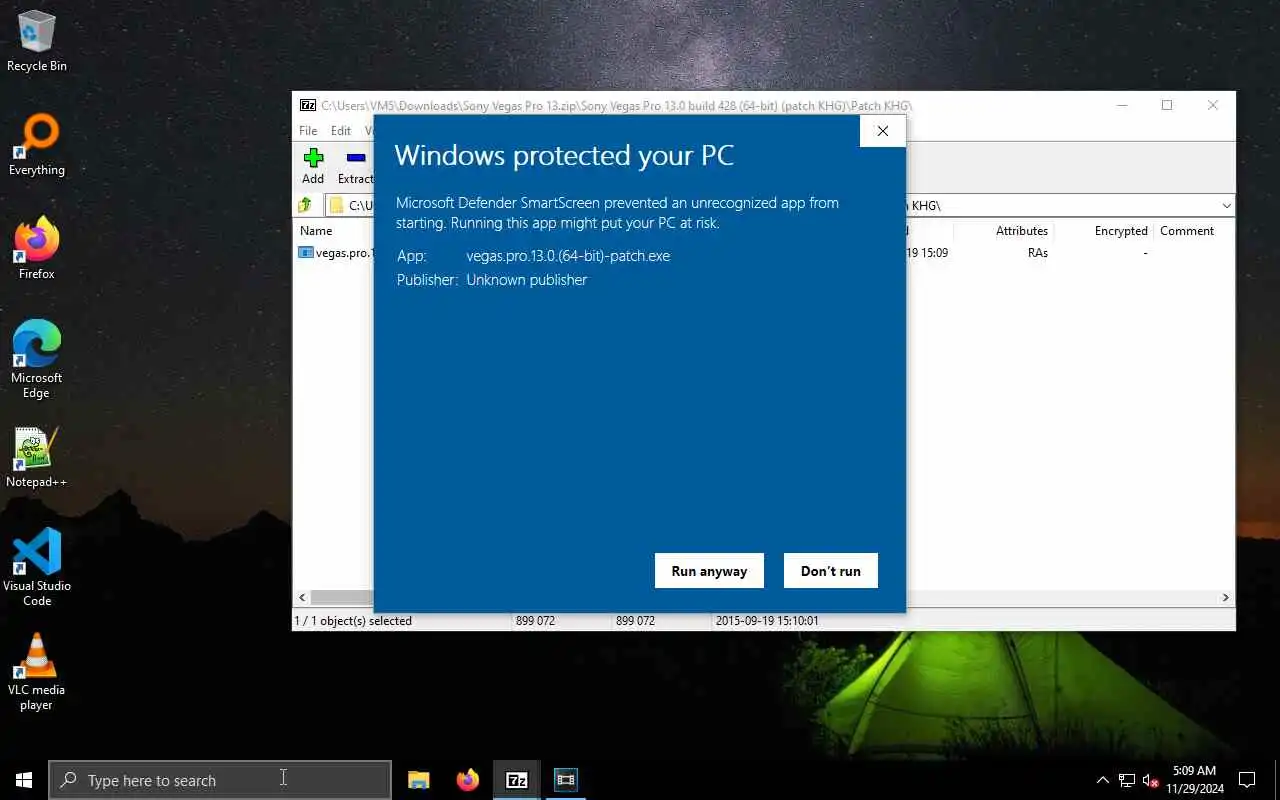
Task: Click the Run anyway button
Action: pyautogui.click(x=709, y=571)
